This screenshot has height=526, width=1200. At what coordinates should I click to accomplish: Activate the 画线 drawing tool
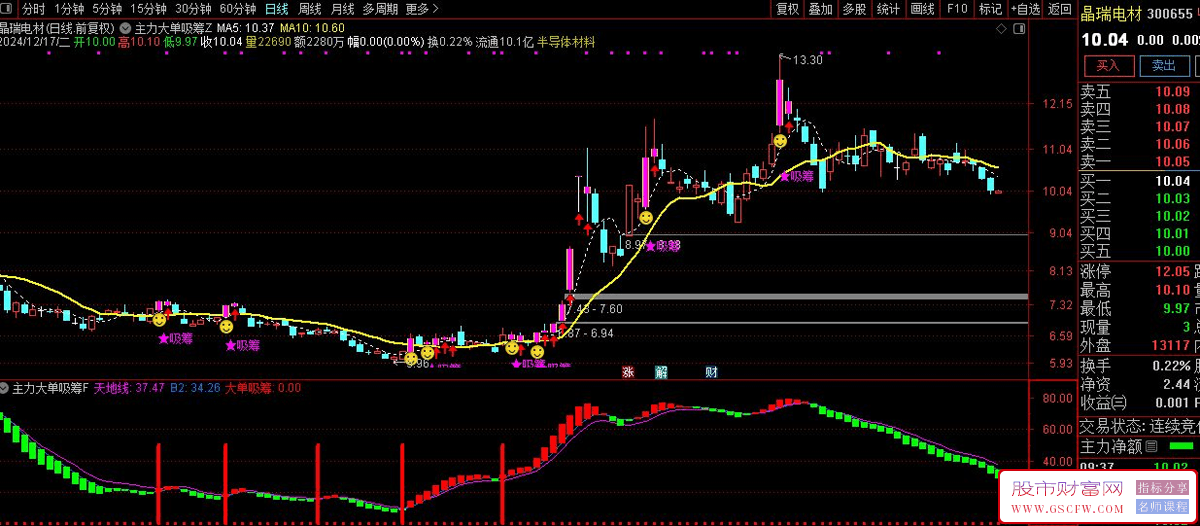coord(922,9)
